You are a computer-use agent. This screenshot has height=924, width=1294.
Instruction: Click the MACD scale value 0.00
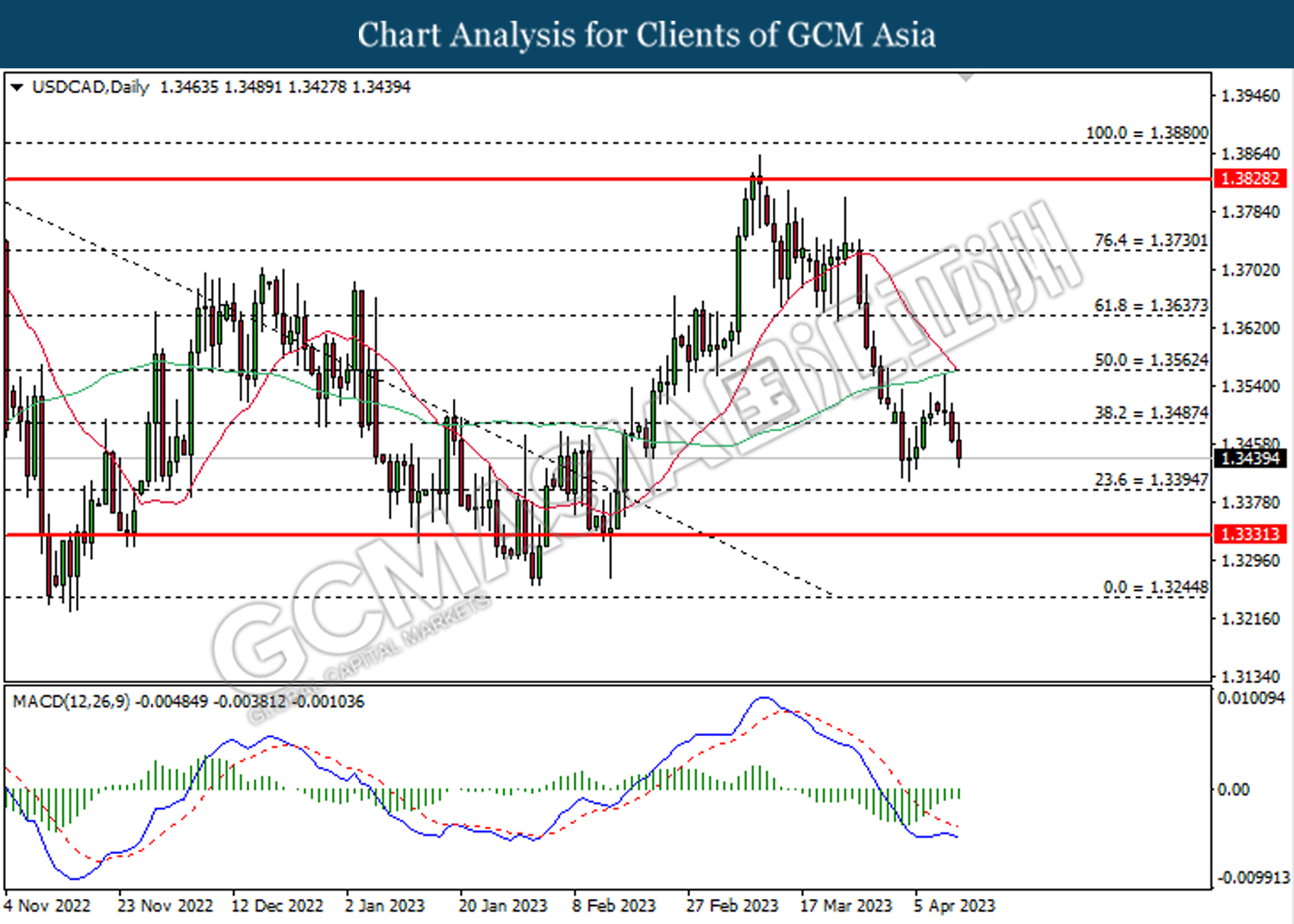click(1232, 789)
